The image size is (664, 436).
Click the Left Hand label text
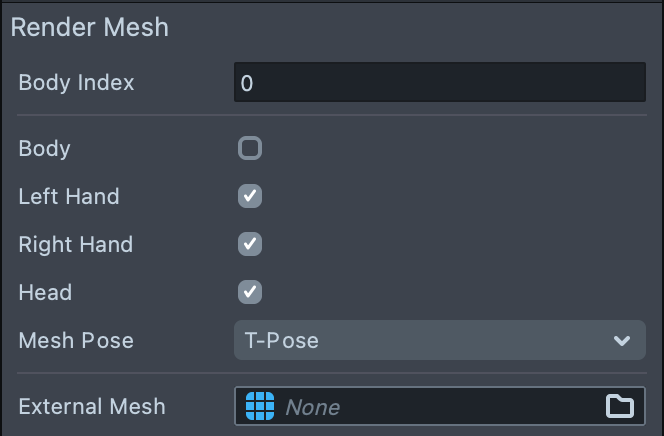click(x=69, y=196)
